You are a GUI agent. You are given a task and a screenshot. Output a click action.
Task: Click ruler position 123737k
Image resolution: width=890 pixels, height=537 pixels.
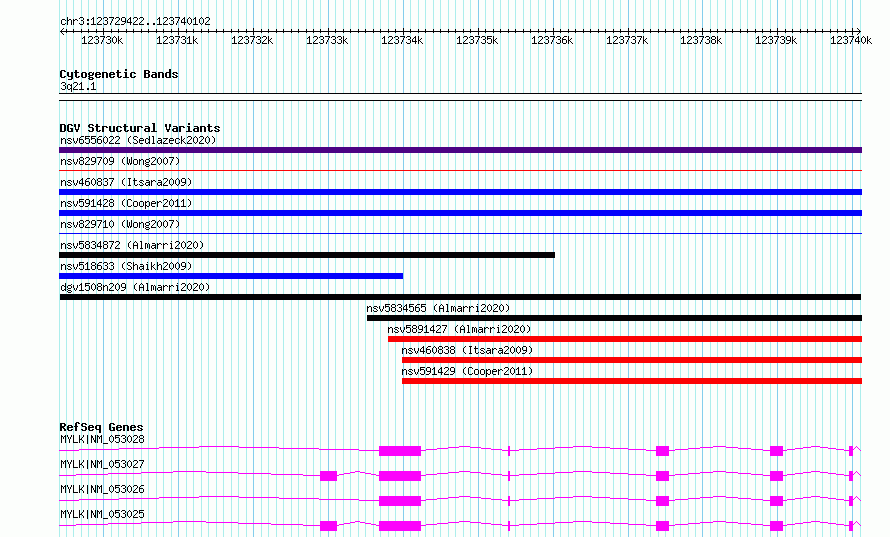pyautogui.click(x=627, y=40)
